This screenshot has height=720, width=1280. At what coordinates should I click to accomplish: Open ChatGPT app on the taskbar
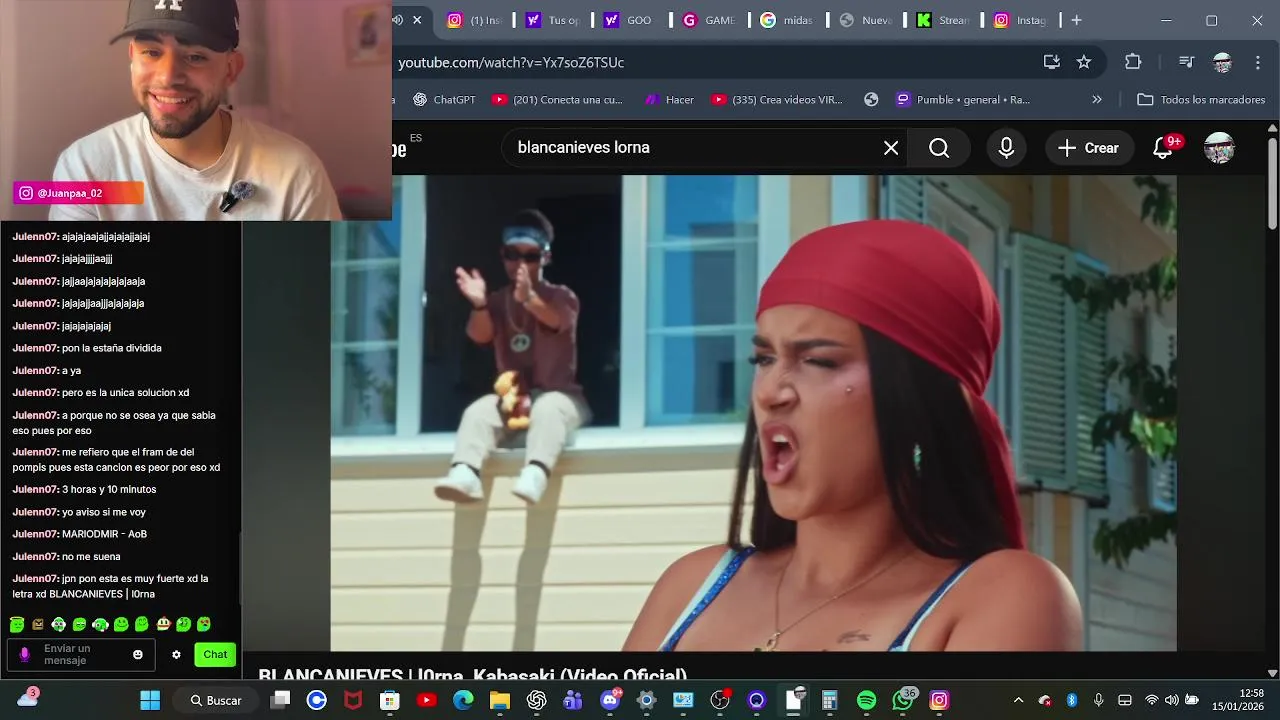tap(537, 700)
